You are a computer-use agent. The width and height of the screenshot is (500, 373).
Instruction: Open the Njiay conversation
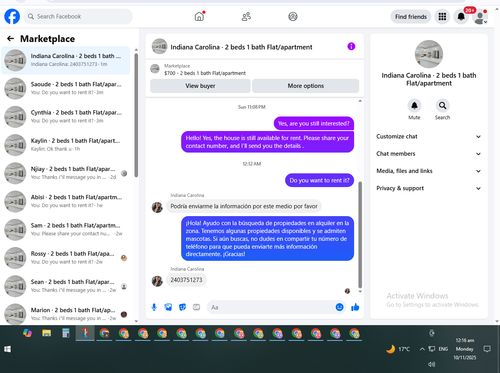point(66,173)
